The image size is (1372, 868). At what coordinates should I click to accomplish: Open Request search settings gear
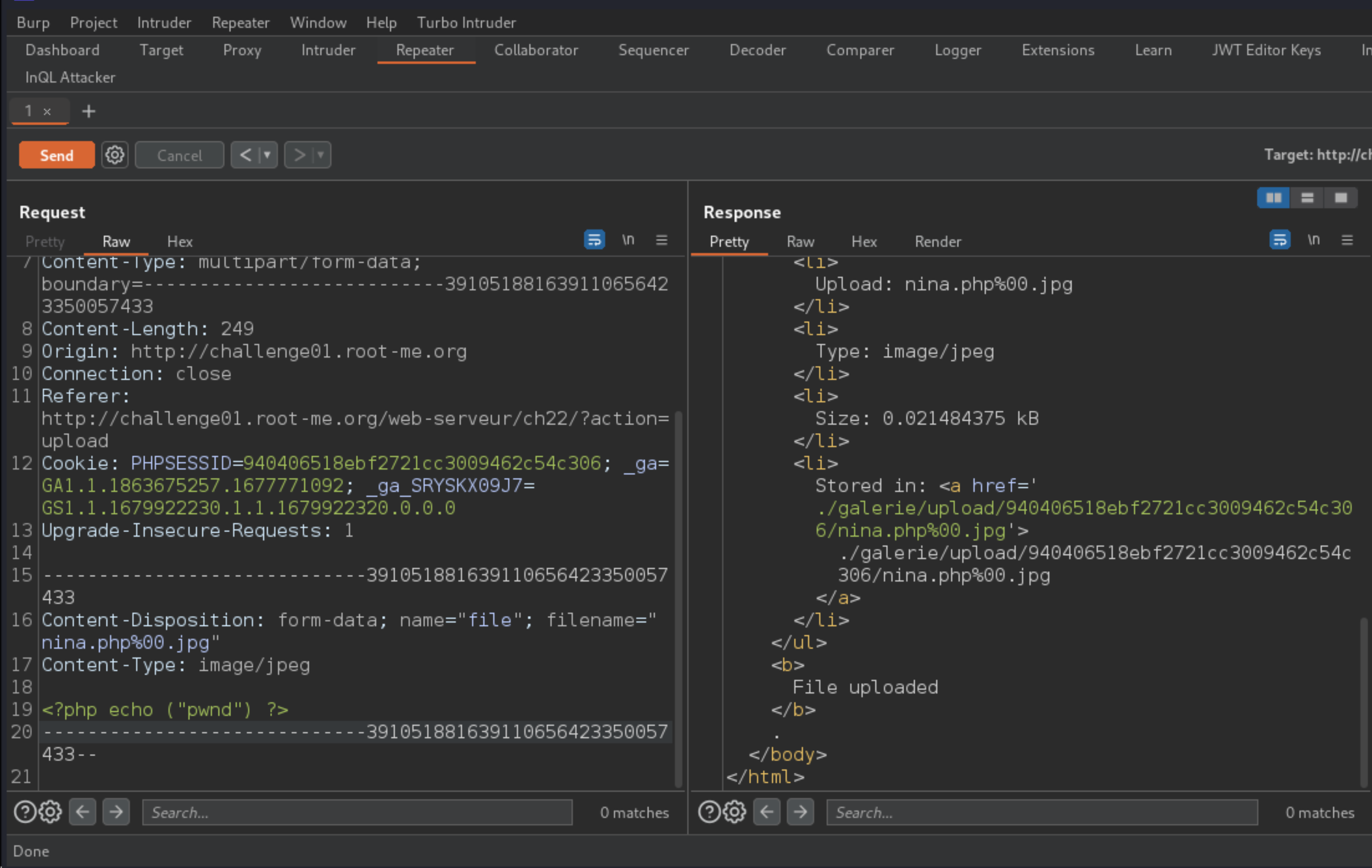[x=50, y=812]
